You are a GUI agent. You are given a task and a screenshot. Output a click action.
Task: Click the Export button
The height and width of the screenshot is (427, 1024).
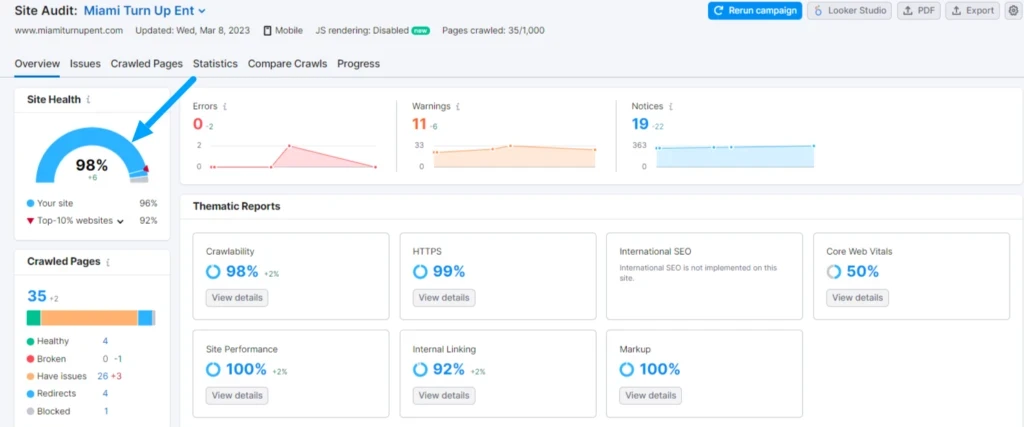[x=972, y=10]
